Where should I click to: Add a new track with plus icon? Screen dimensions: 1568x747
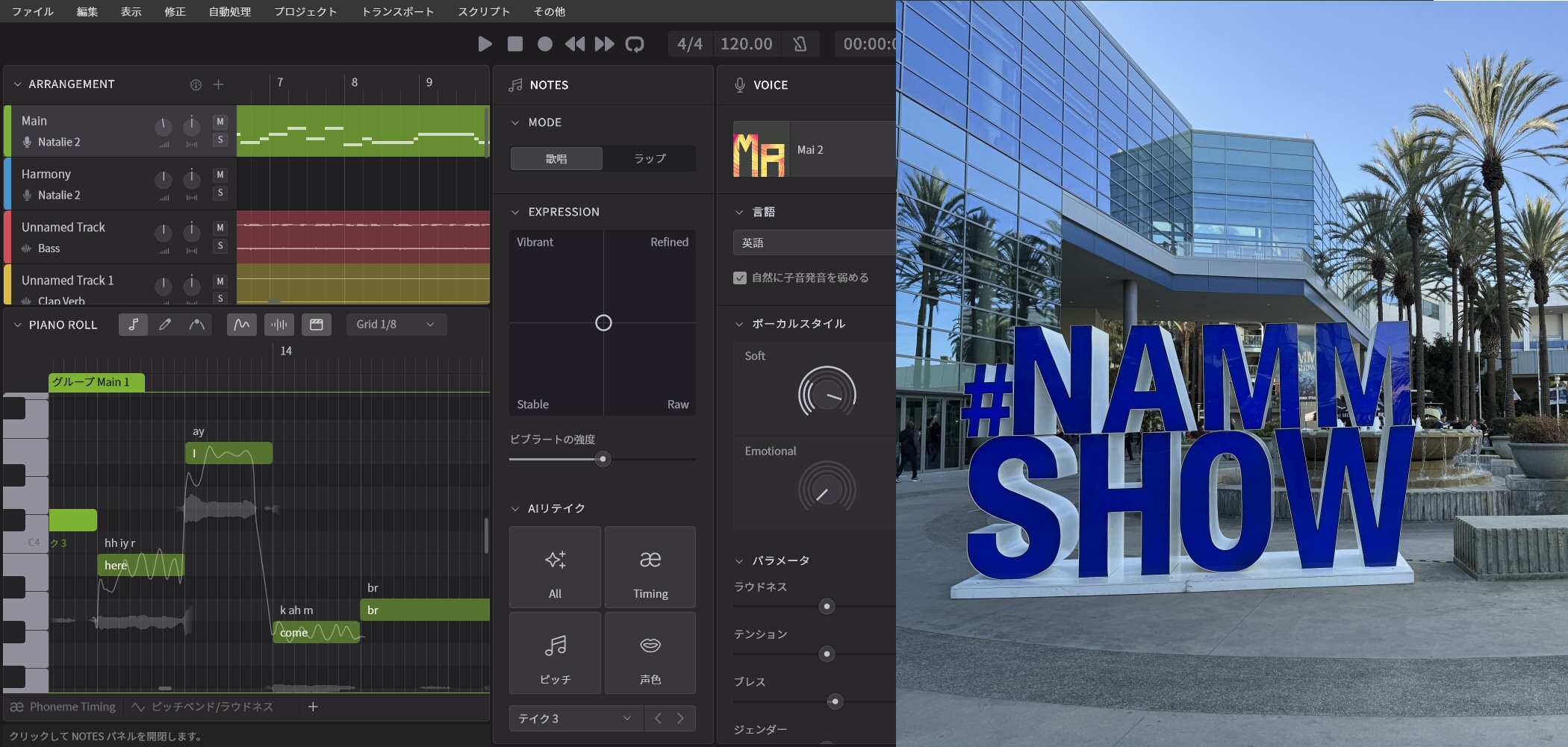218,84
